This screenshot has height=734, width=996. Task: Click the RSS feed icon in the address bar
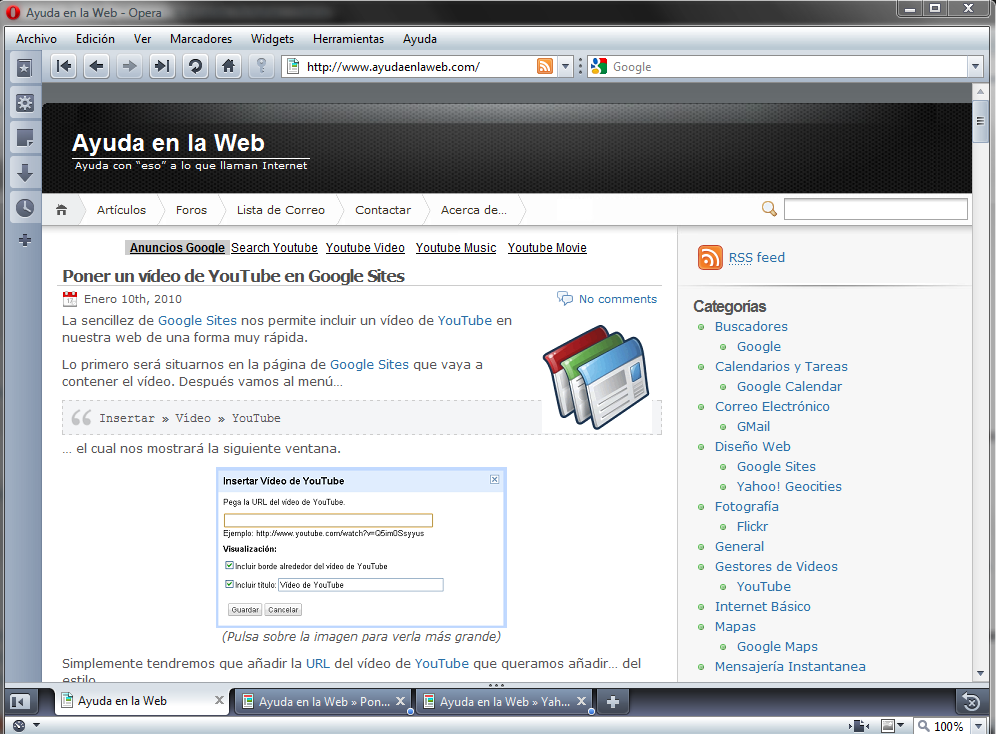(544, 66)
